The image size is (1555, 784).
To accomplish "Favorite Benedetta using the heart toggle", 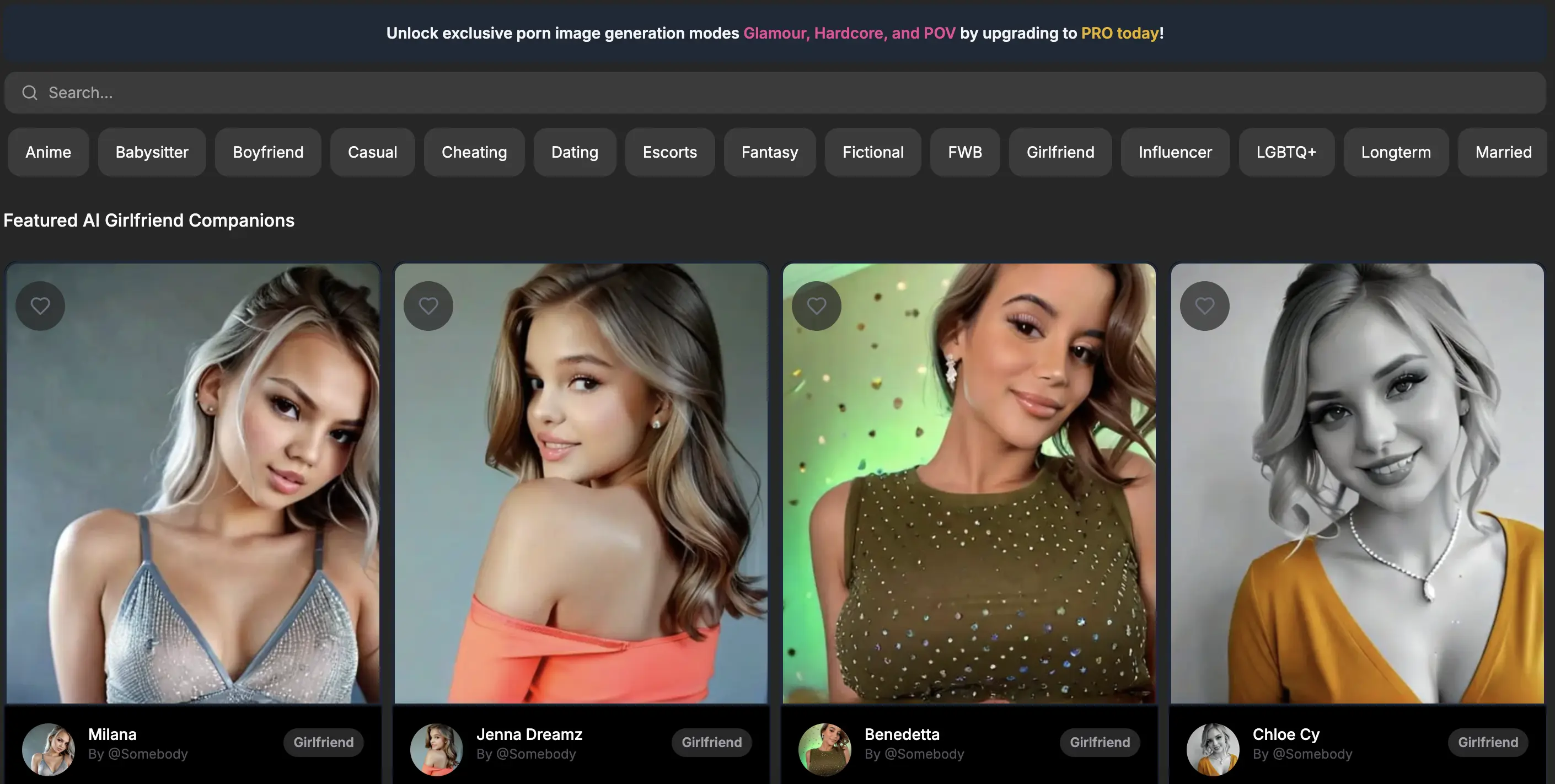I will coord(816,305).
